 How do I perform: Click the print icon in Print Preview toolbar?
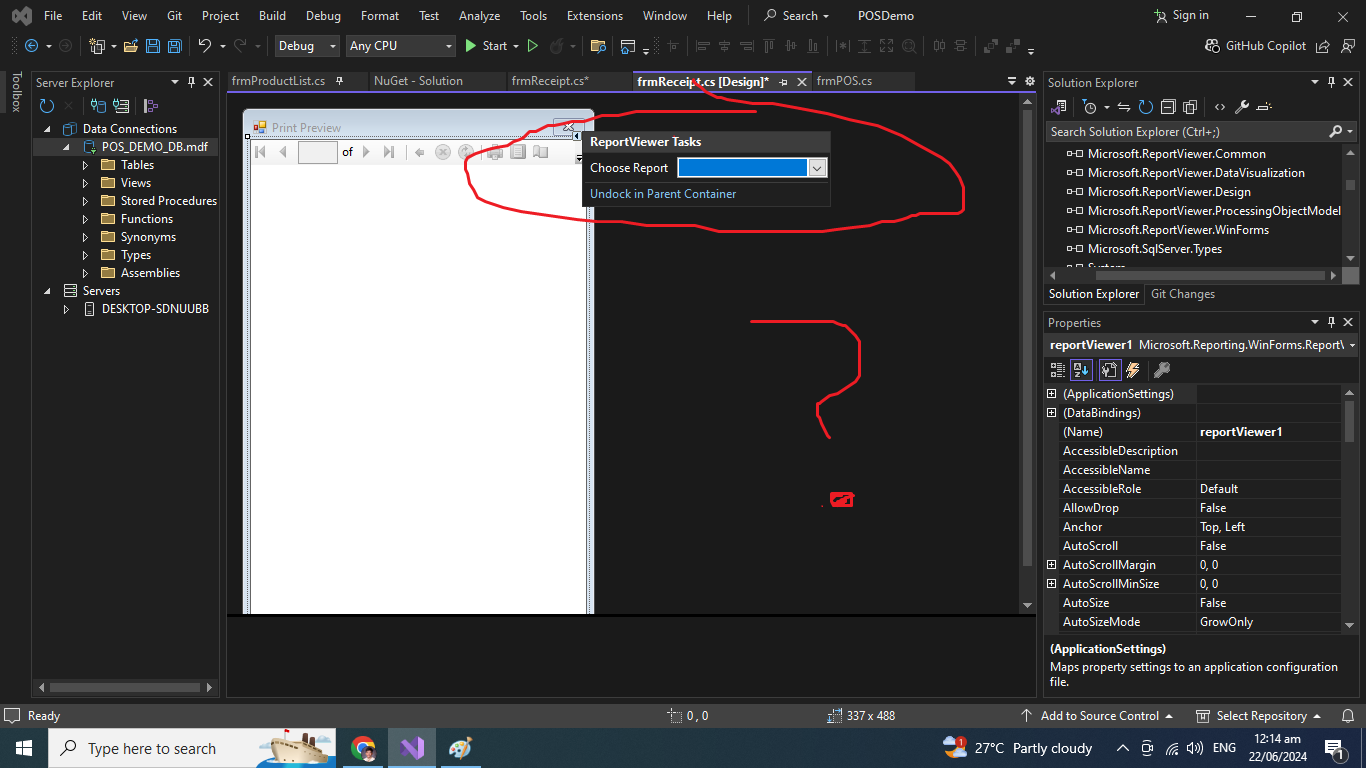click(x=495, y=152)
